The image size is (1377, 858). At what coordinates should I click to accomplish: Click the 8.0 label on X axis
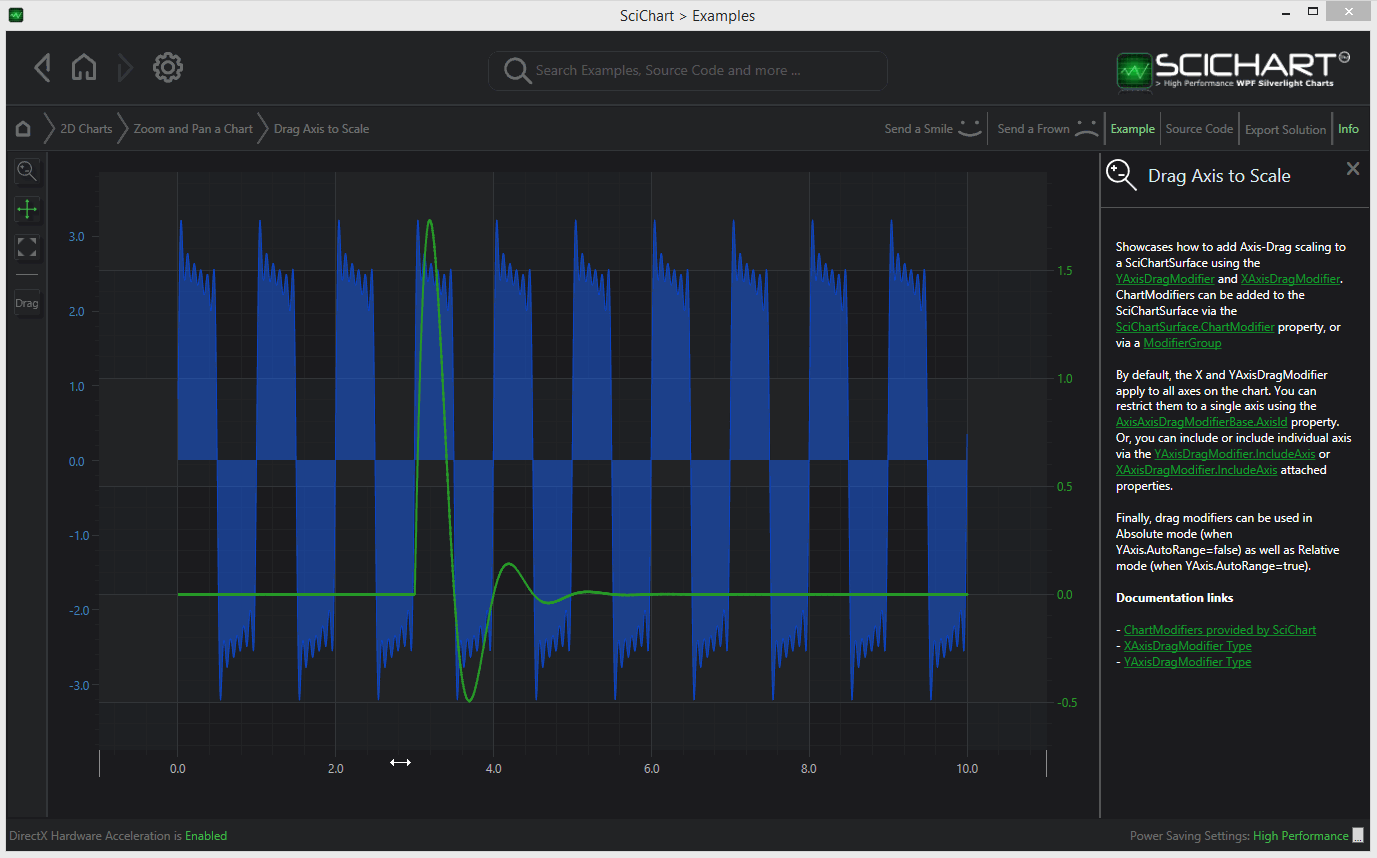pos(809,769)
